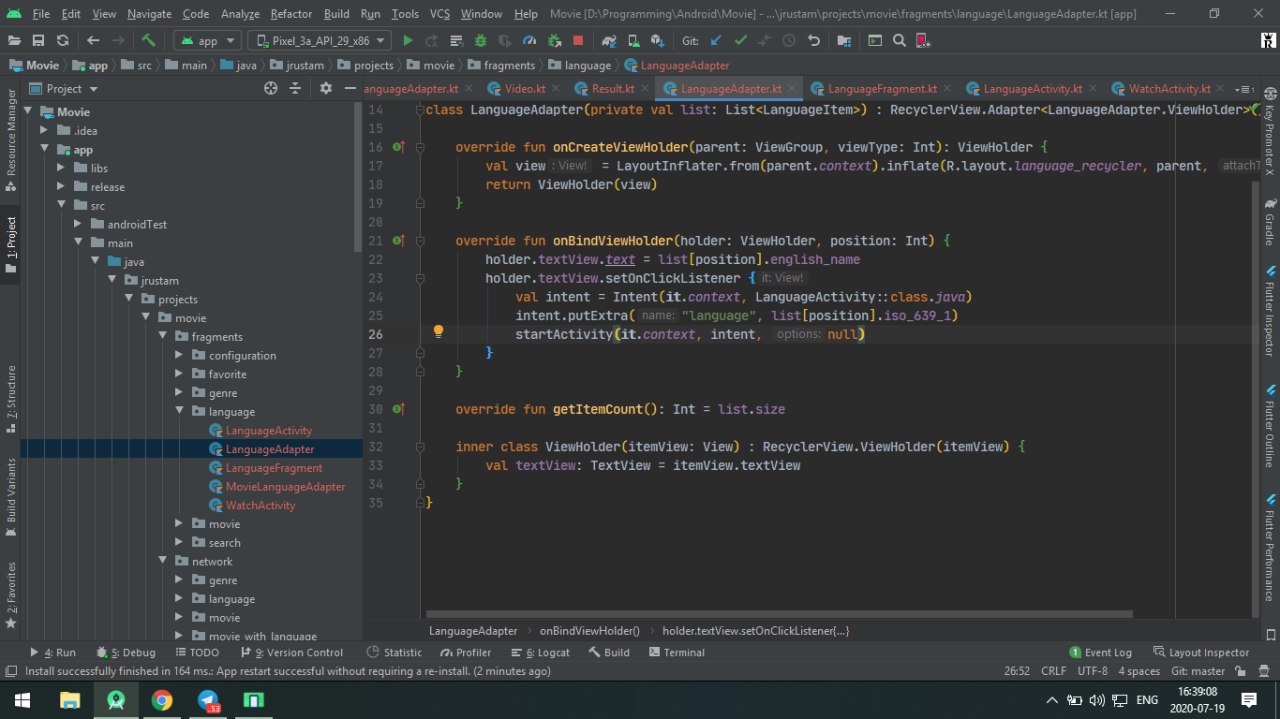Open the VCS menu

pos(440,14)
